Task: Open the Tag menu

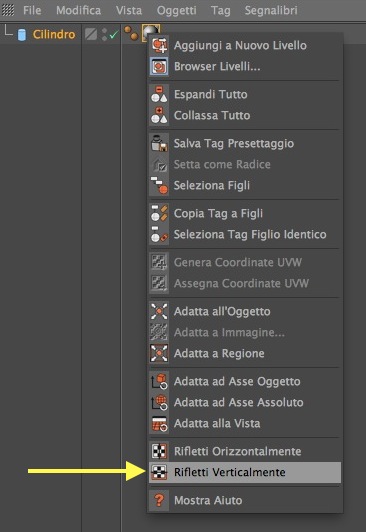Action: (220, 11)
